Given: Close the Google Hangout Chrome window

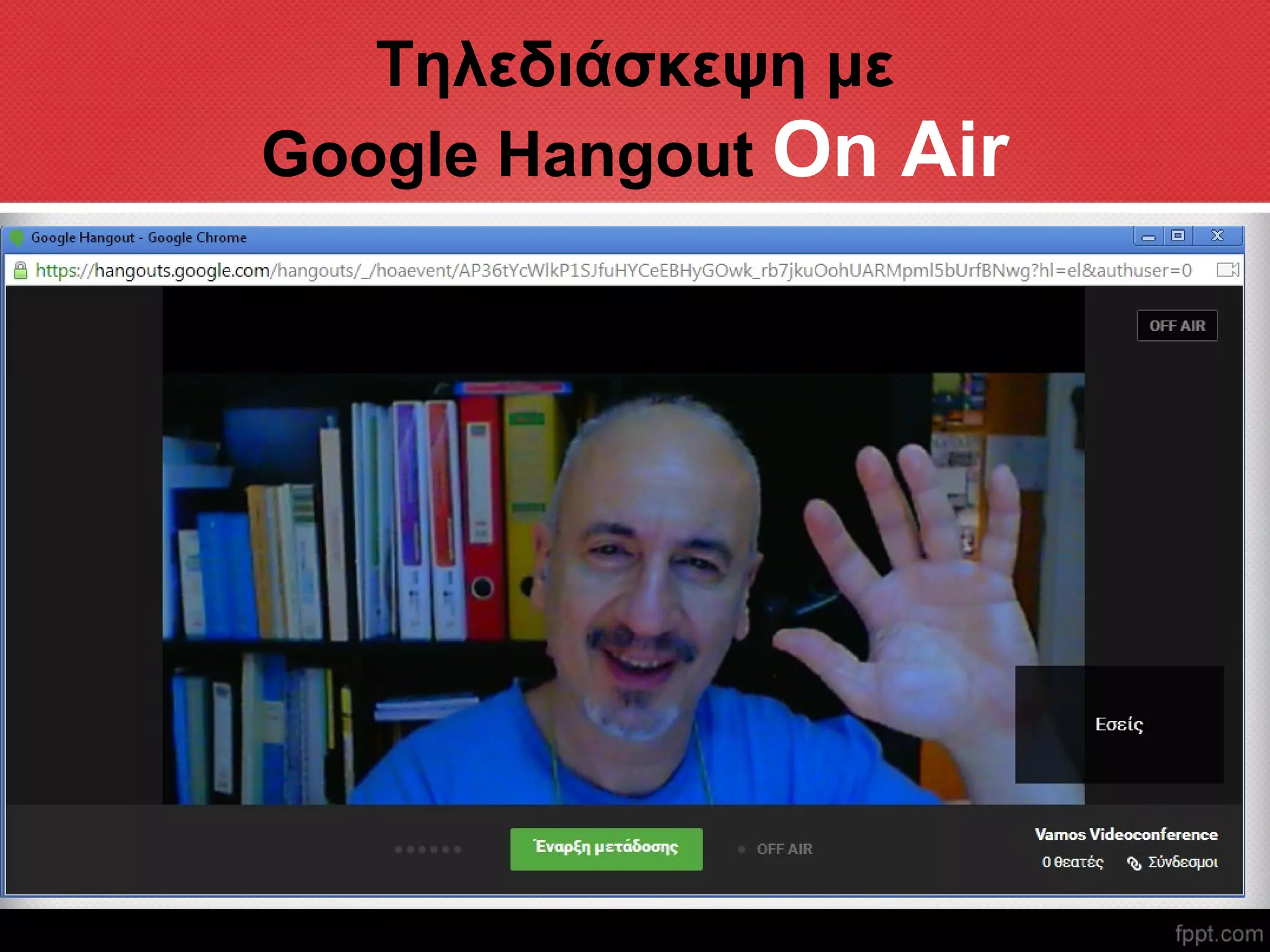Looking at the screenshot, I should point(1217,236).
